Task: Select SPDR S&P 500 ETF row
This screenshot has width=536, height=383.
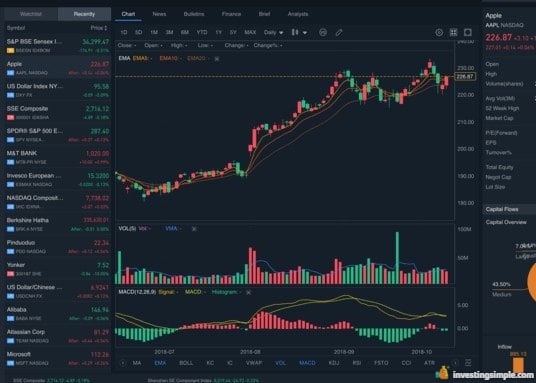Action: click(57, 135)
